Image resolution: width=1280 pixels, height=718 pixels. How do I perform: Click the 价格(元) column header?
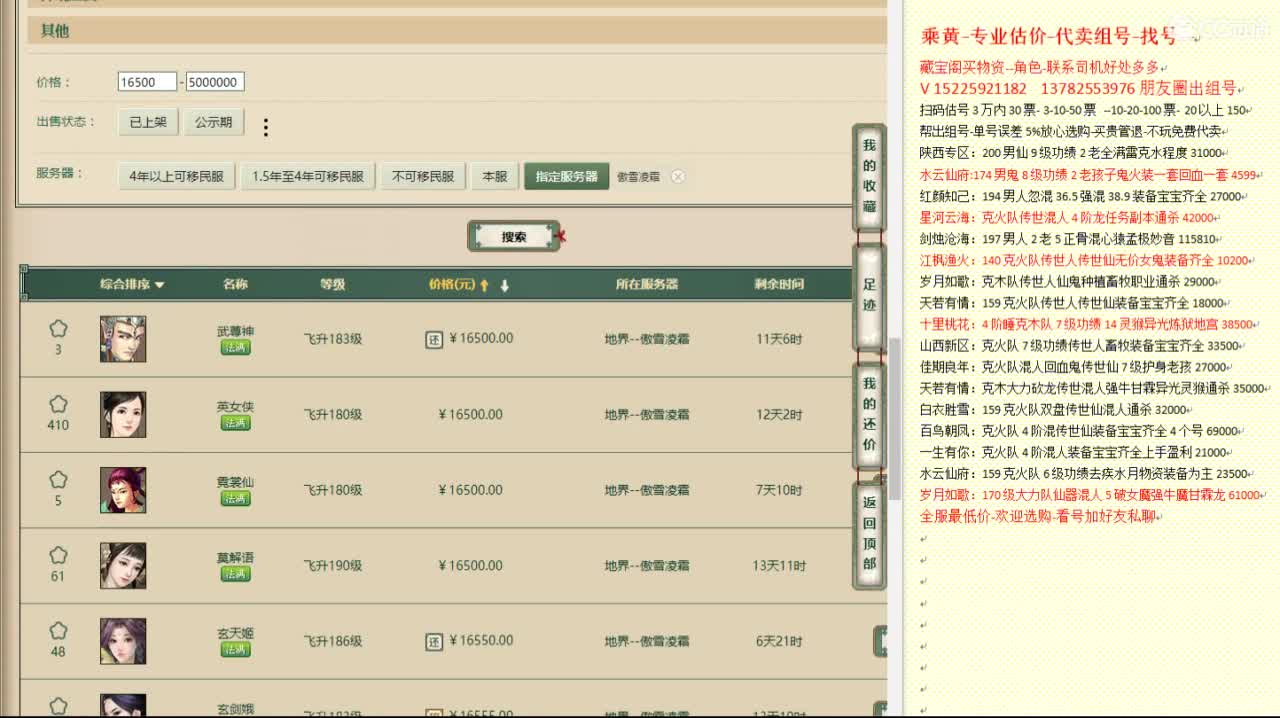click(x=452, y=285)
